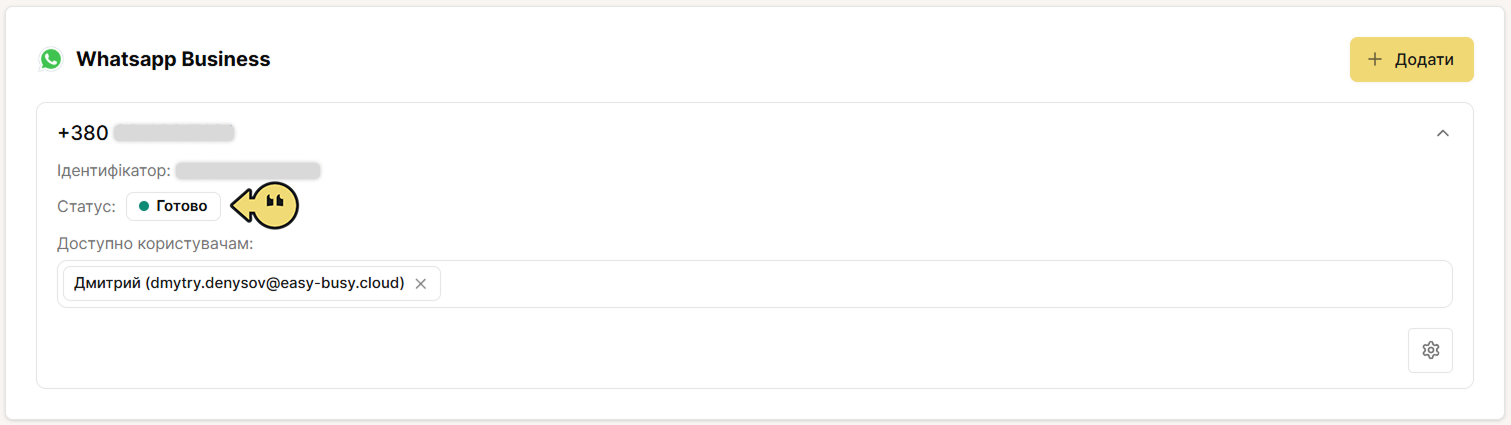This screenshot has height=425, width=1511.
Task: Click the Whatsapp Business heading
Action: [x=173, y=59]
